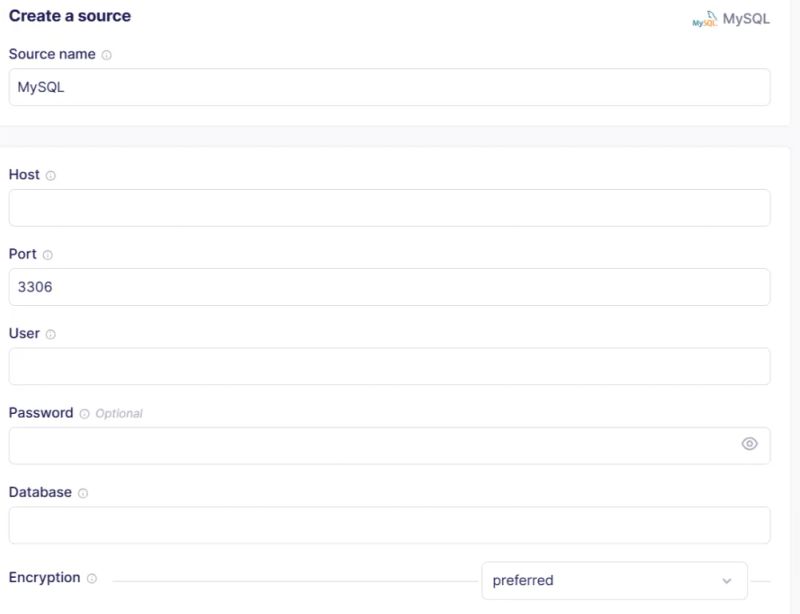The width and height of the screenshot is (800, 614).
Task: Click the Database label text
Action: pos(40,492)
